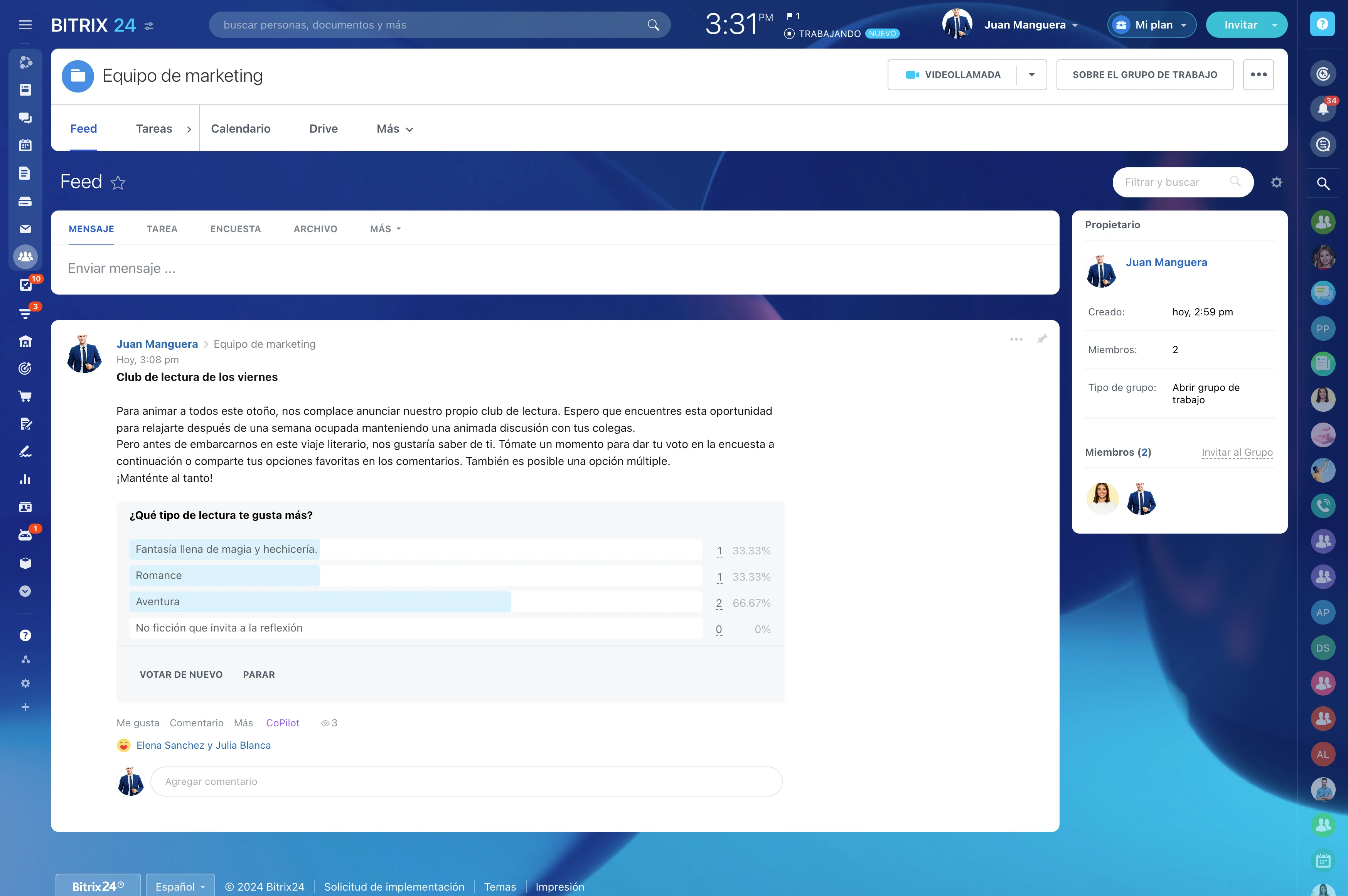
Task: Click the video camera Videollamada button
Action: click(x=953, y=75)
